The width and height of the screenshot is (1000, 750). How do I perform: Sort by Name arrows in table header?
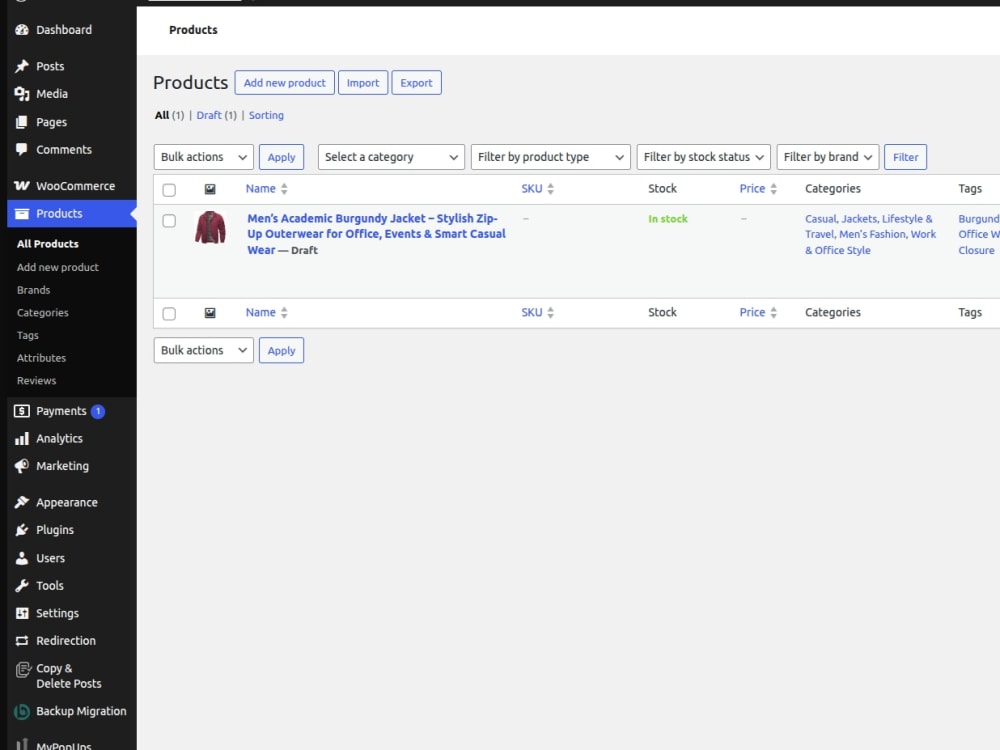pos(284,189)
